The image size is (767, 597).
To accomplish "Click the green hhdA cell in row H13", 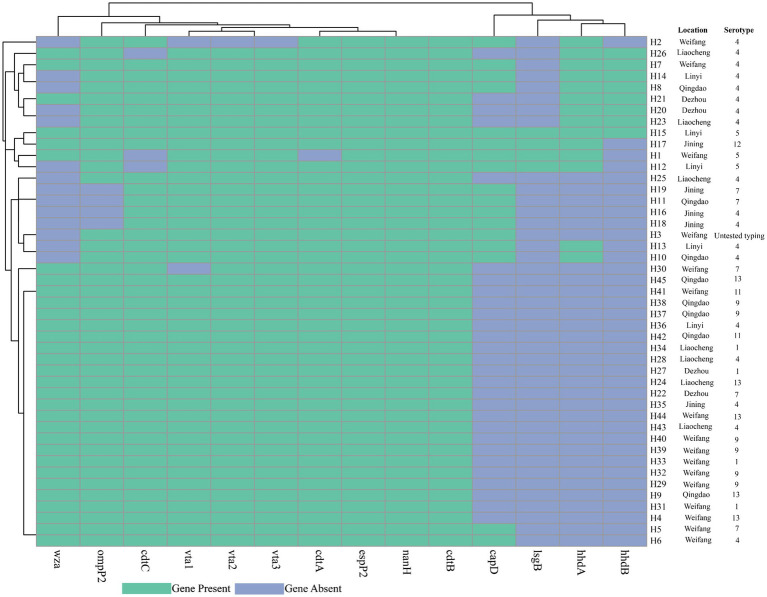I will (581, 246).
